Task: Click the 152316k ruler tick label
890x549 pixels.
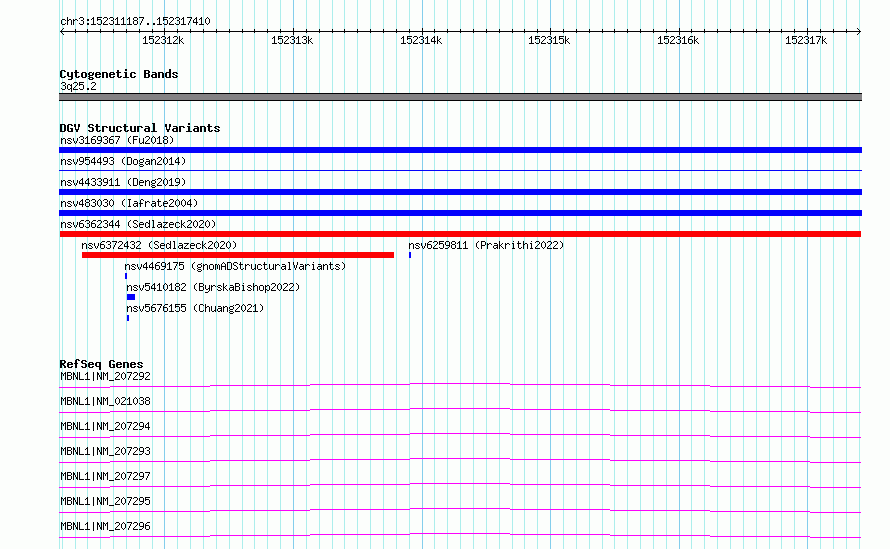Action: [x=678, y=40]
